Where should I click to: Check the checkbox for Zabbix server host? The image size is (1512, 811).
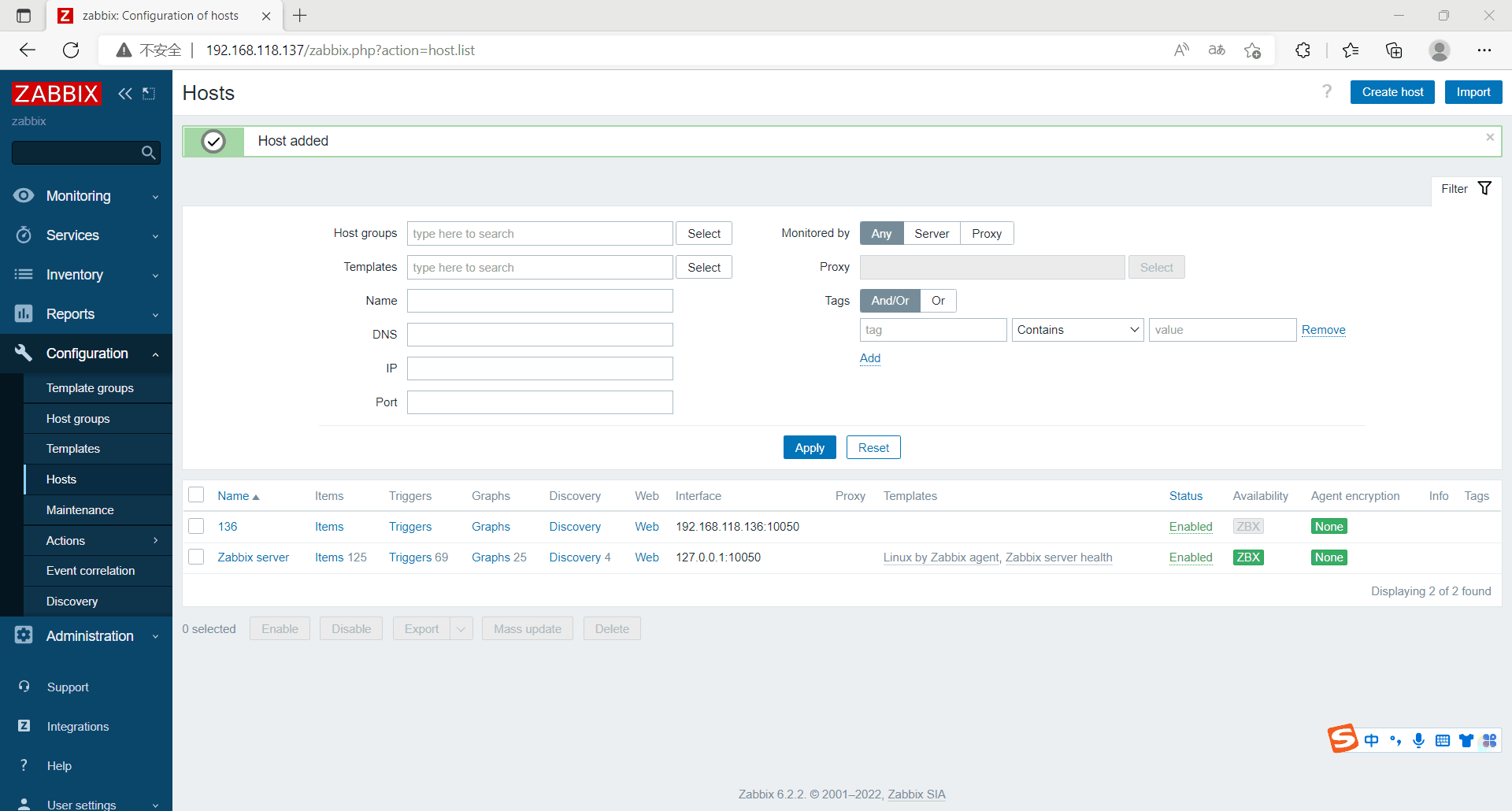click(196, 557)
